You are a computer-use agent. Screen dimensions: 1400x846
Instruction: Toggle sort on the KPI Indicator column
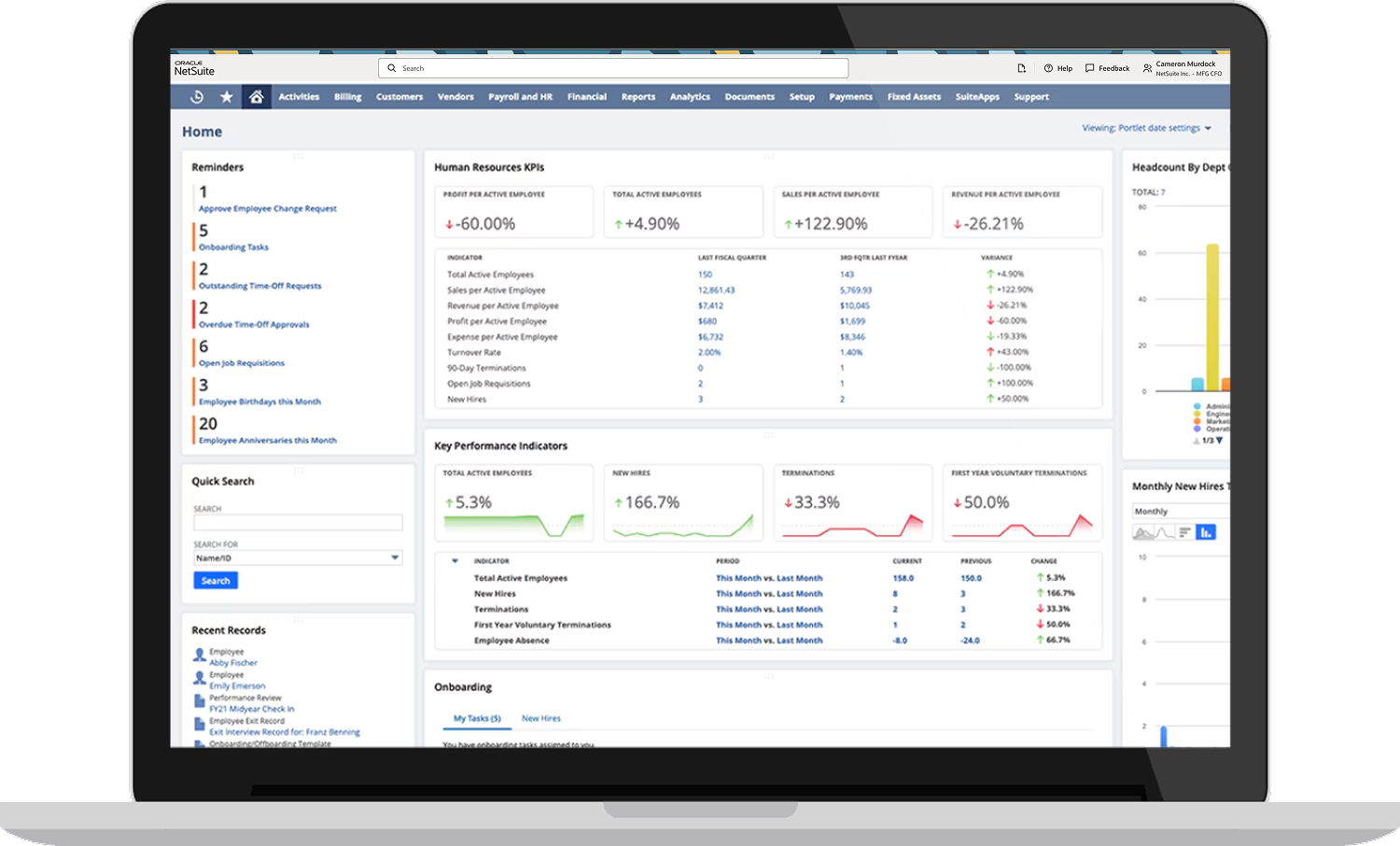click(455, 561)
